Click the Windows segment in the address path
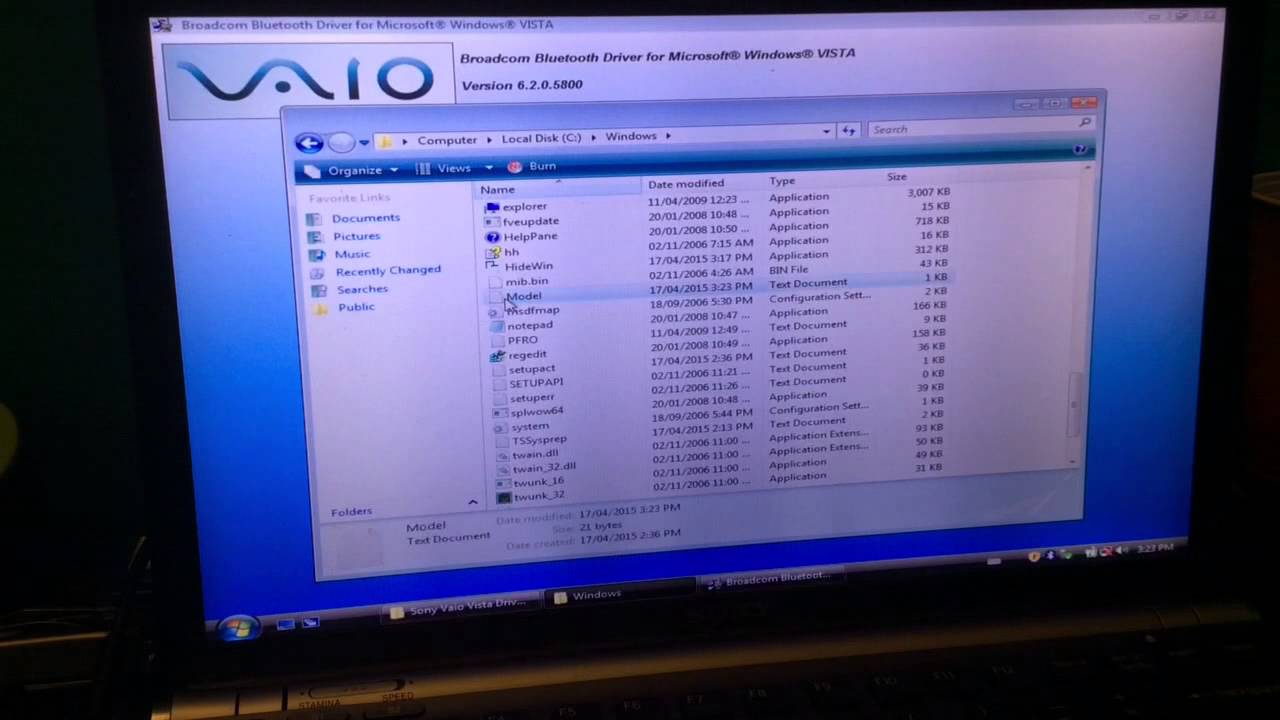Screen dimensions: 1280x720 coord(631,136)
